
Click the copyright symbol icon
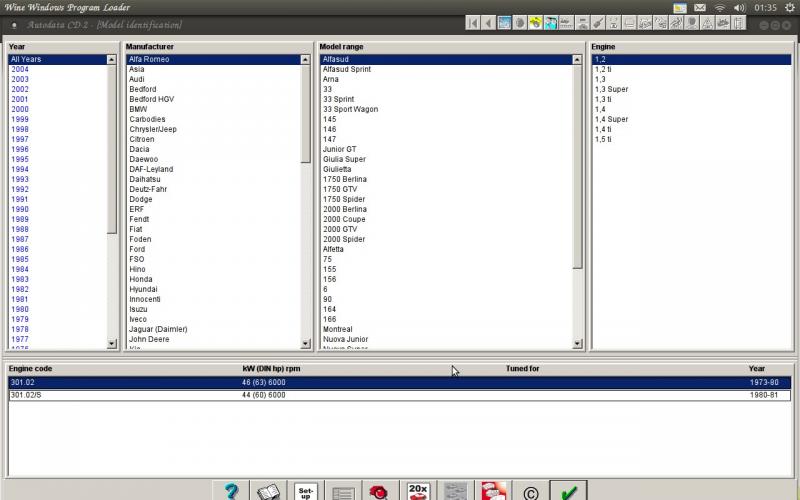coord(531,491)
